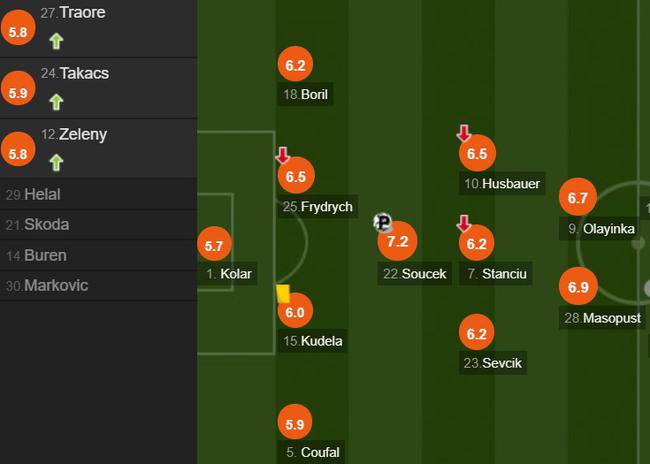The image size is (650, 464).
Task: Click red substitution arrow on Frydrych
Action: (283, 155)
